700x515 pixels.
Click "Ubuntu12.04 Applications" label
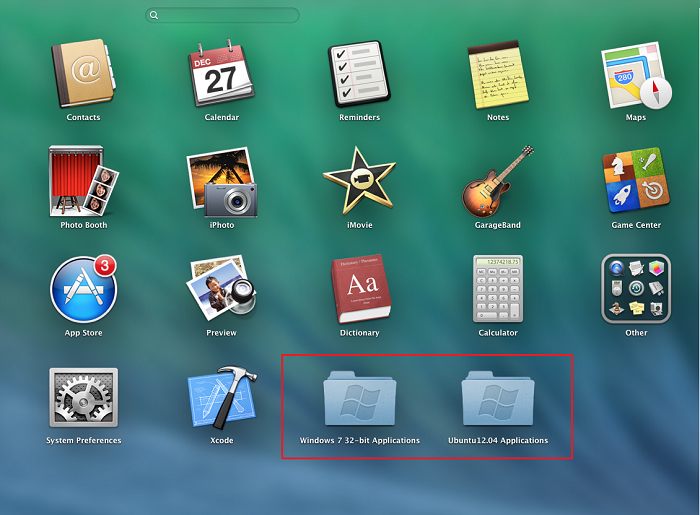point(498,440)
